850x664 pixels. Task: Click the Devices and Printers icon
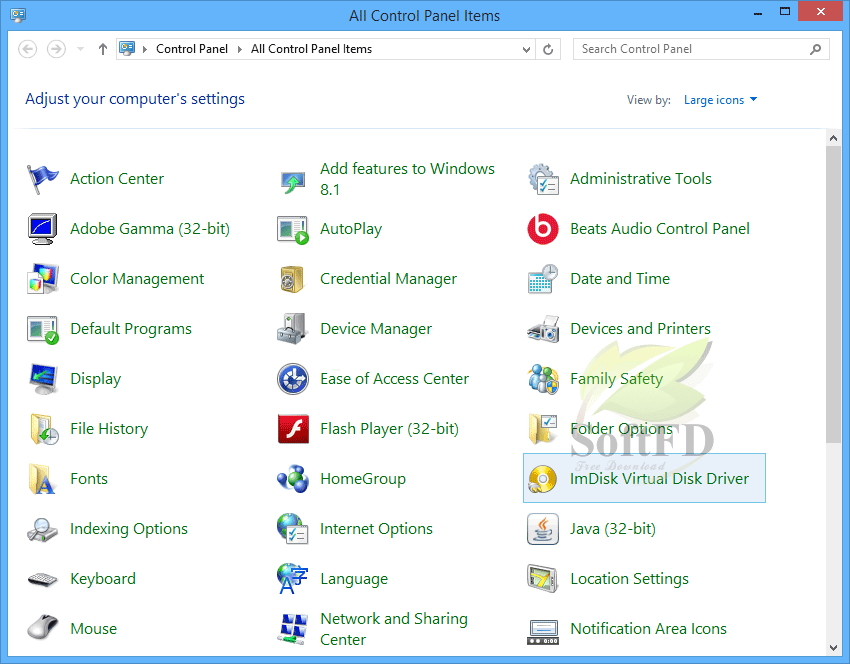click(x=543, y=329)
